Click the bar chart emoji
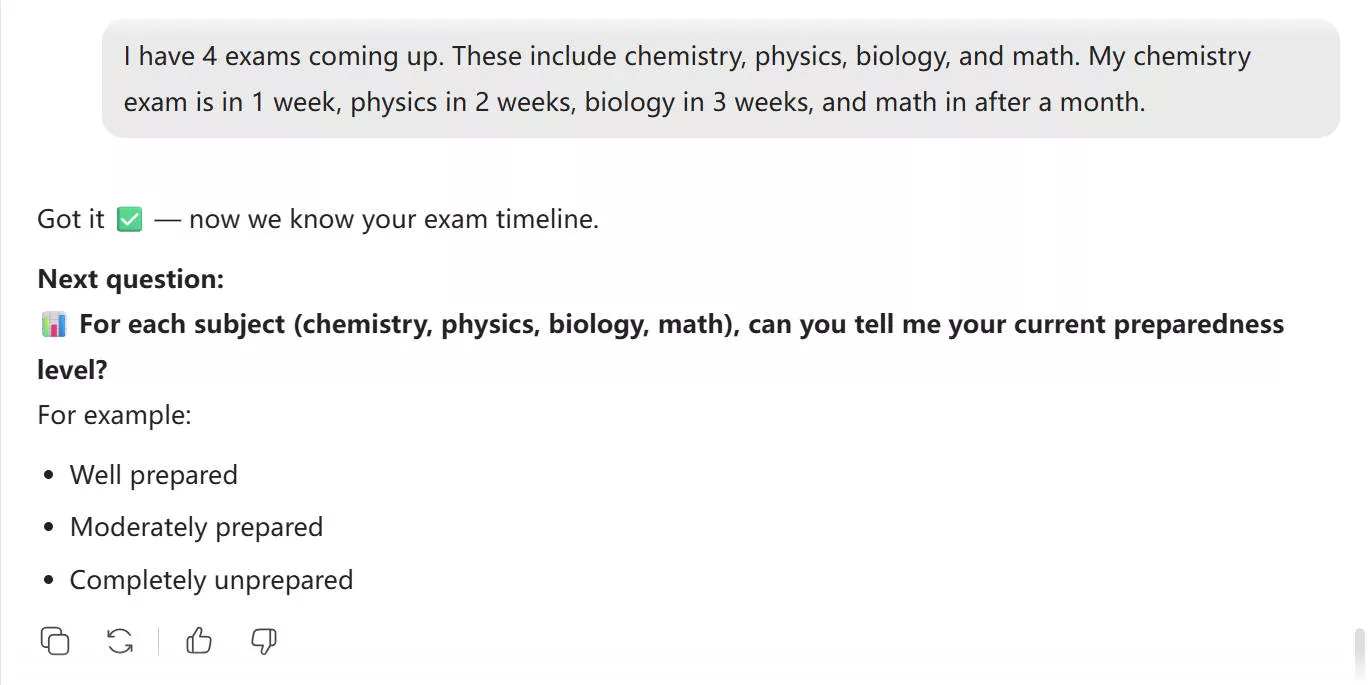This screenshot has width=1368, height=685. click(54, 325)
